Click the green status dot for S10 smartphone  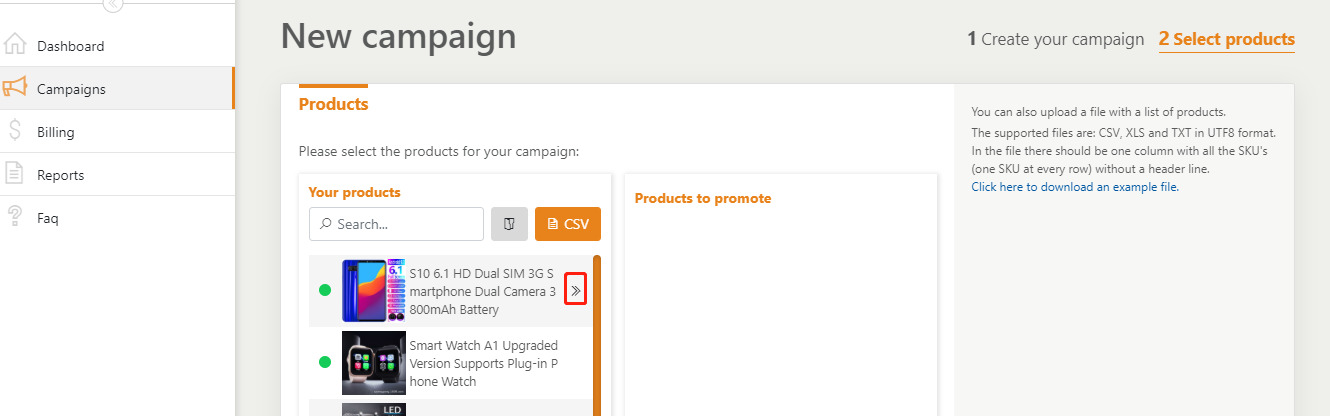coord(325,290)
